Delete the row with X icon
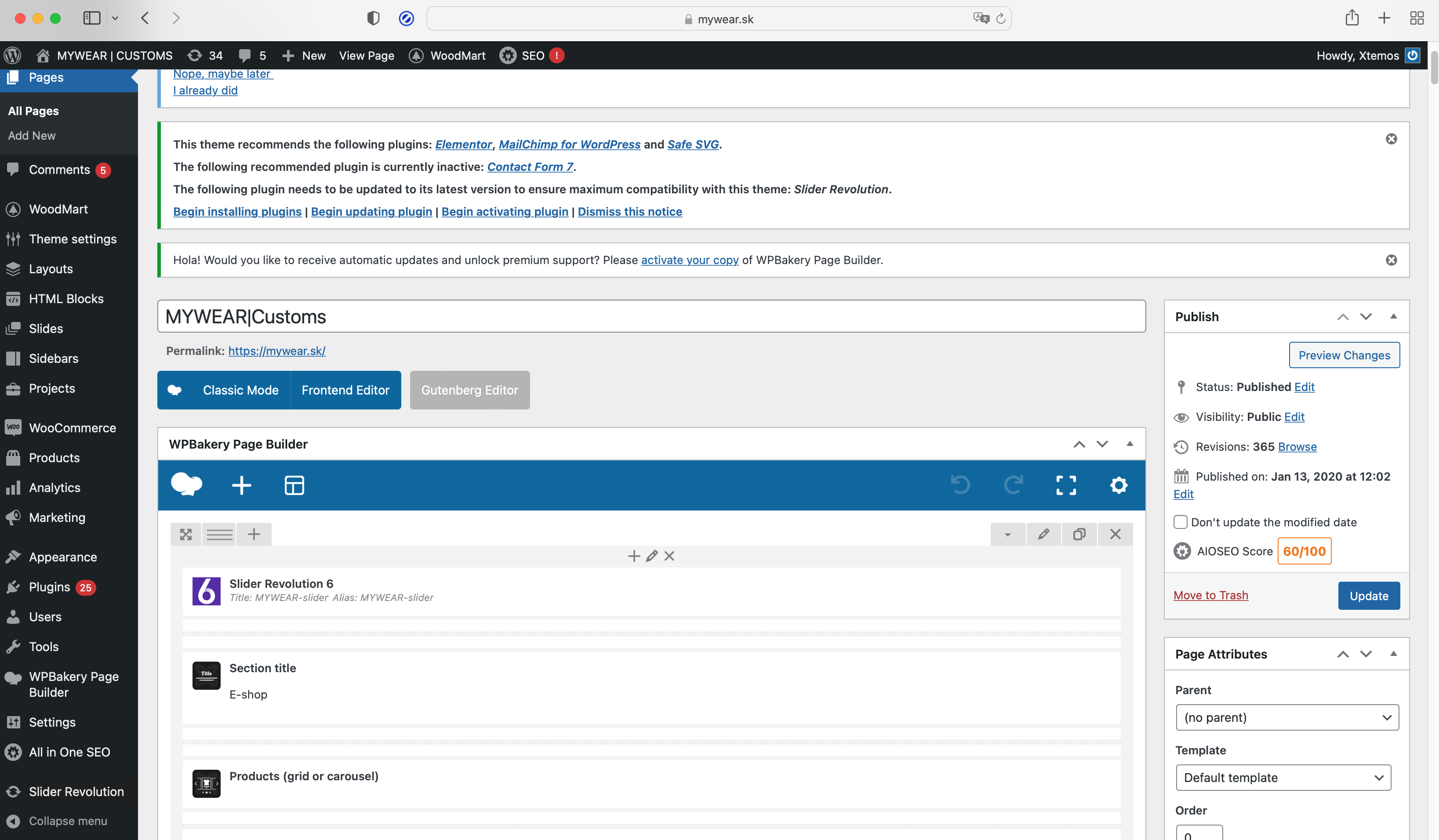Viewport: 1439px width, 840px height. [1115, 534]
